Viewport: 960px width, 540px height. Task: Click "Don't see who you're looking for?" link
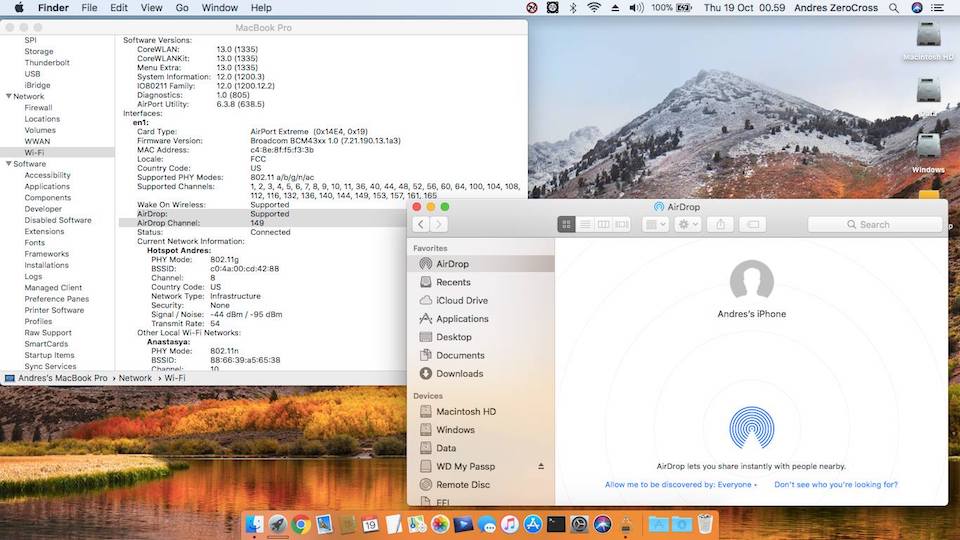(x=836, y=484)
